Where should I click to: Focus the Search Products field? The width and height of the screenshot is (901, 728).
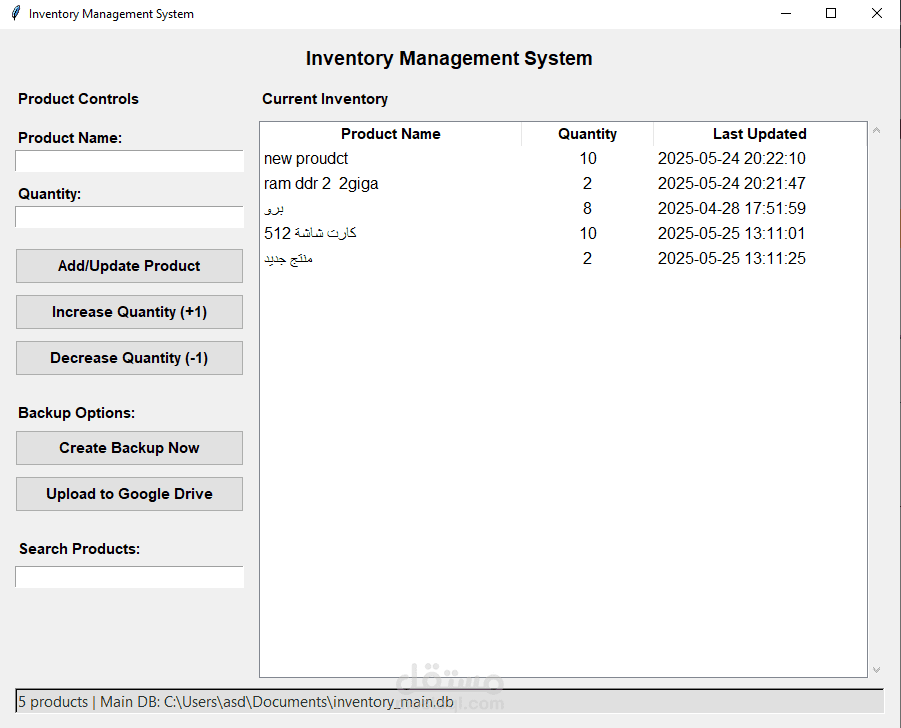click(129, 577)
